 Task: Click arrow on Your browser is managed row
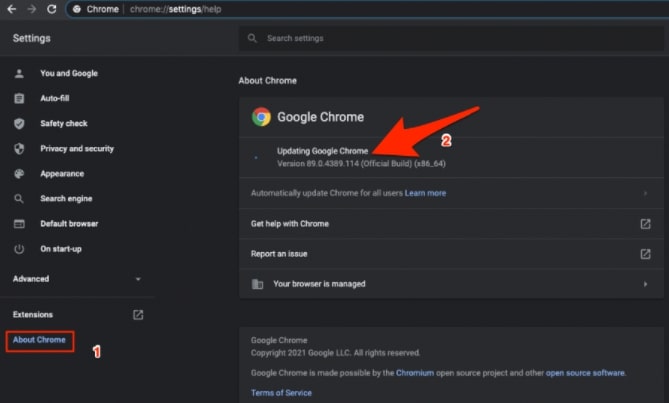[x=645, y=284]
